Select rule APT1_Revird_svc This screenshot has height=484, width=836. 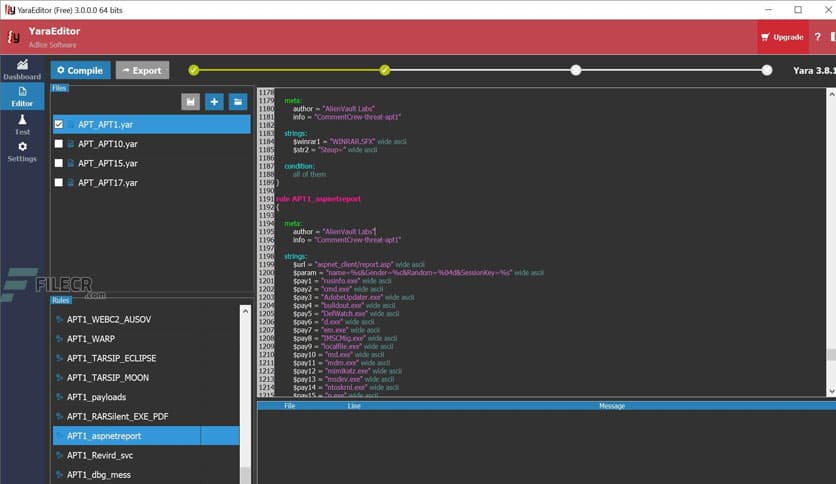coord(146,455)
